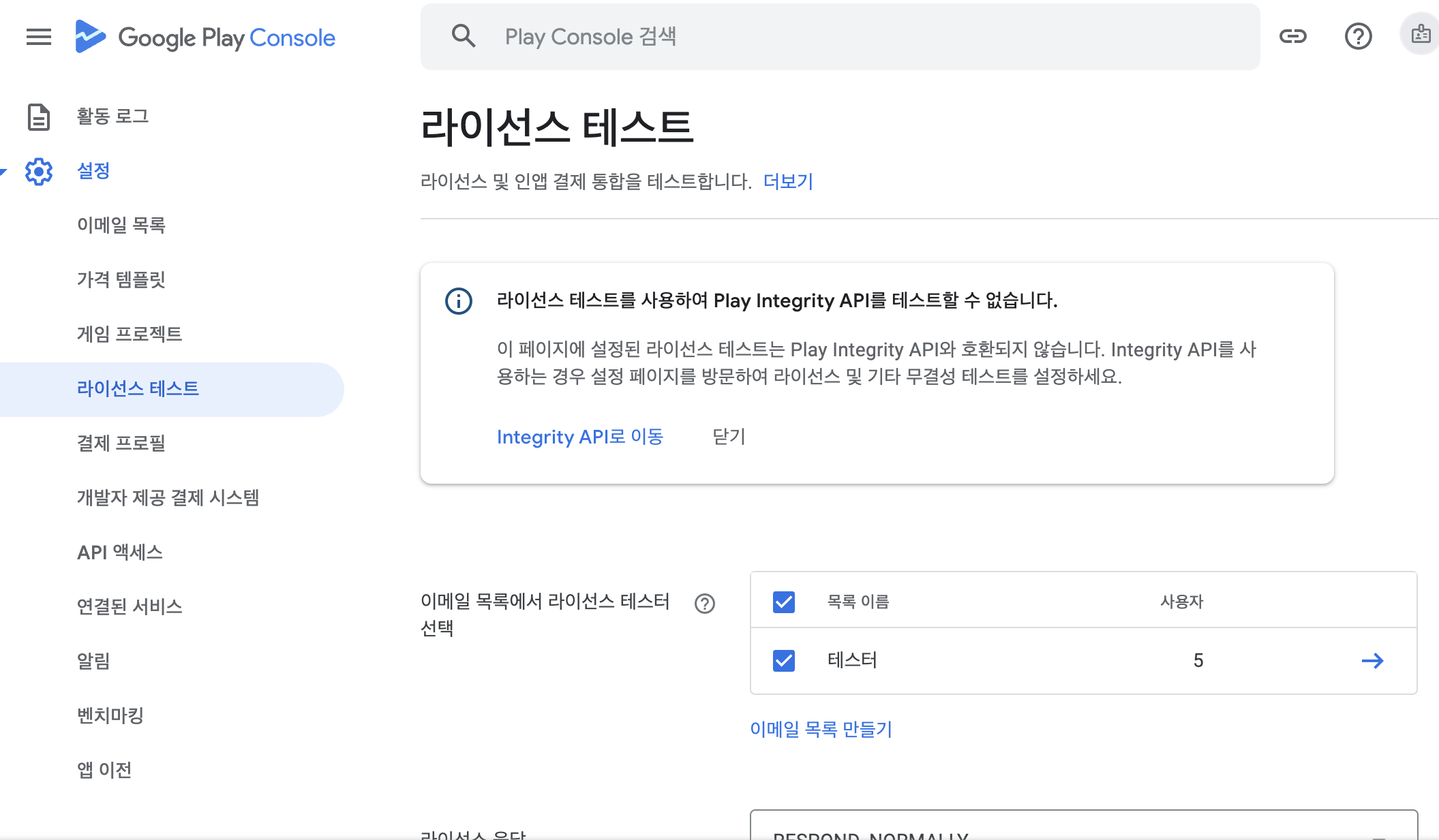Viewport: 1439px width, 840px height.
Task: Click the 이메일 목록 만들기 link
Action: 821,730
